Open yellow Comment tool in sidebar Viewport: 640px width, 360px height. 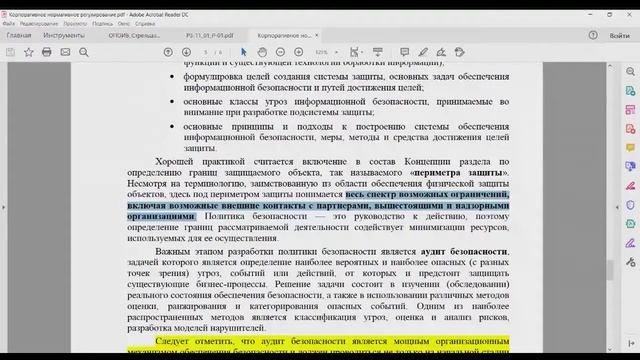click(x=631, y=148)
